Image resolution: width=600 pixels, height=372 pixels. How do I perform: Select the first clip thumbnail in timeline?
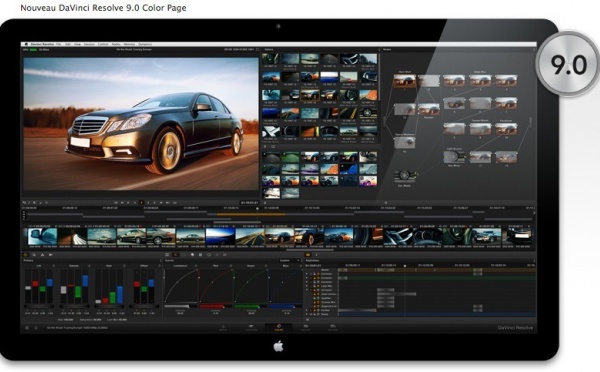42,236
